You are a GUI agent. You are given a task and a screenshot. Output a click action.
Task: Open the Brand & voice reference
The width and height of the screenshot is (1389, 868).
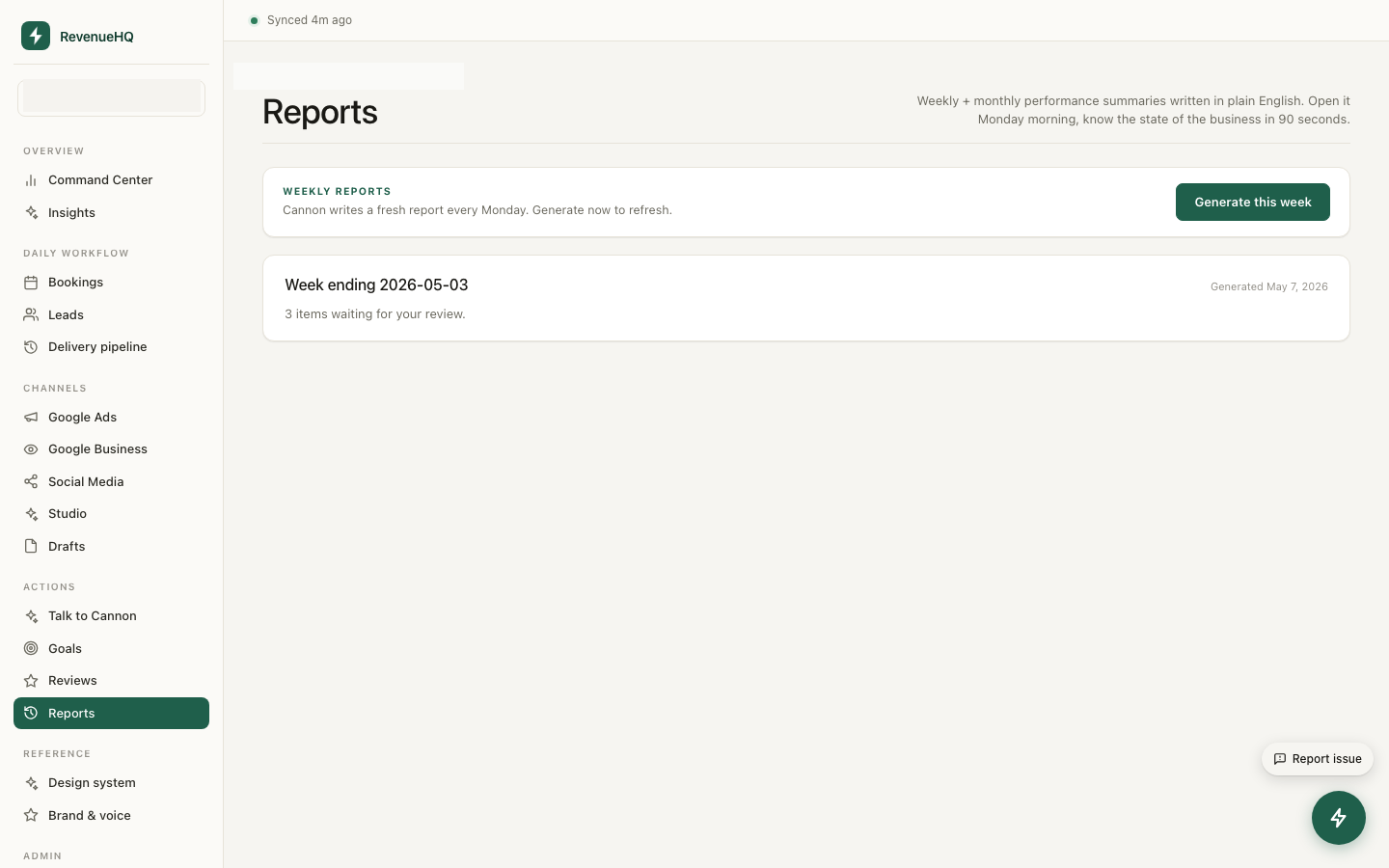coord(111,816)
